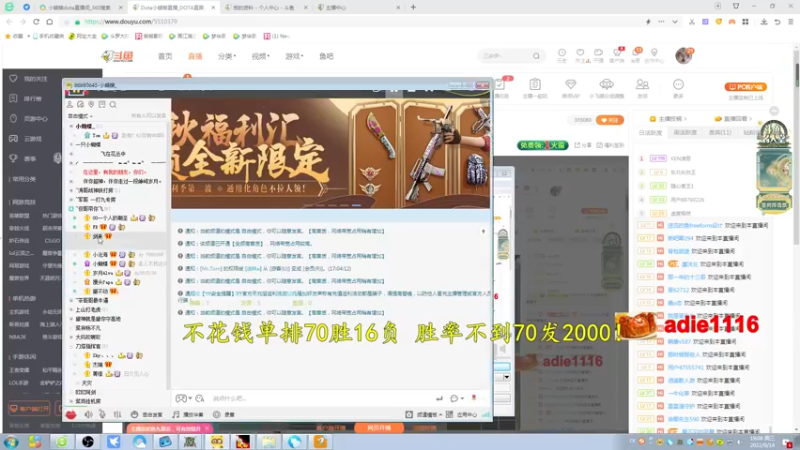Go to 鱼吧 in Douyu navigation
800x450 pixels.
(327, 56)
